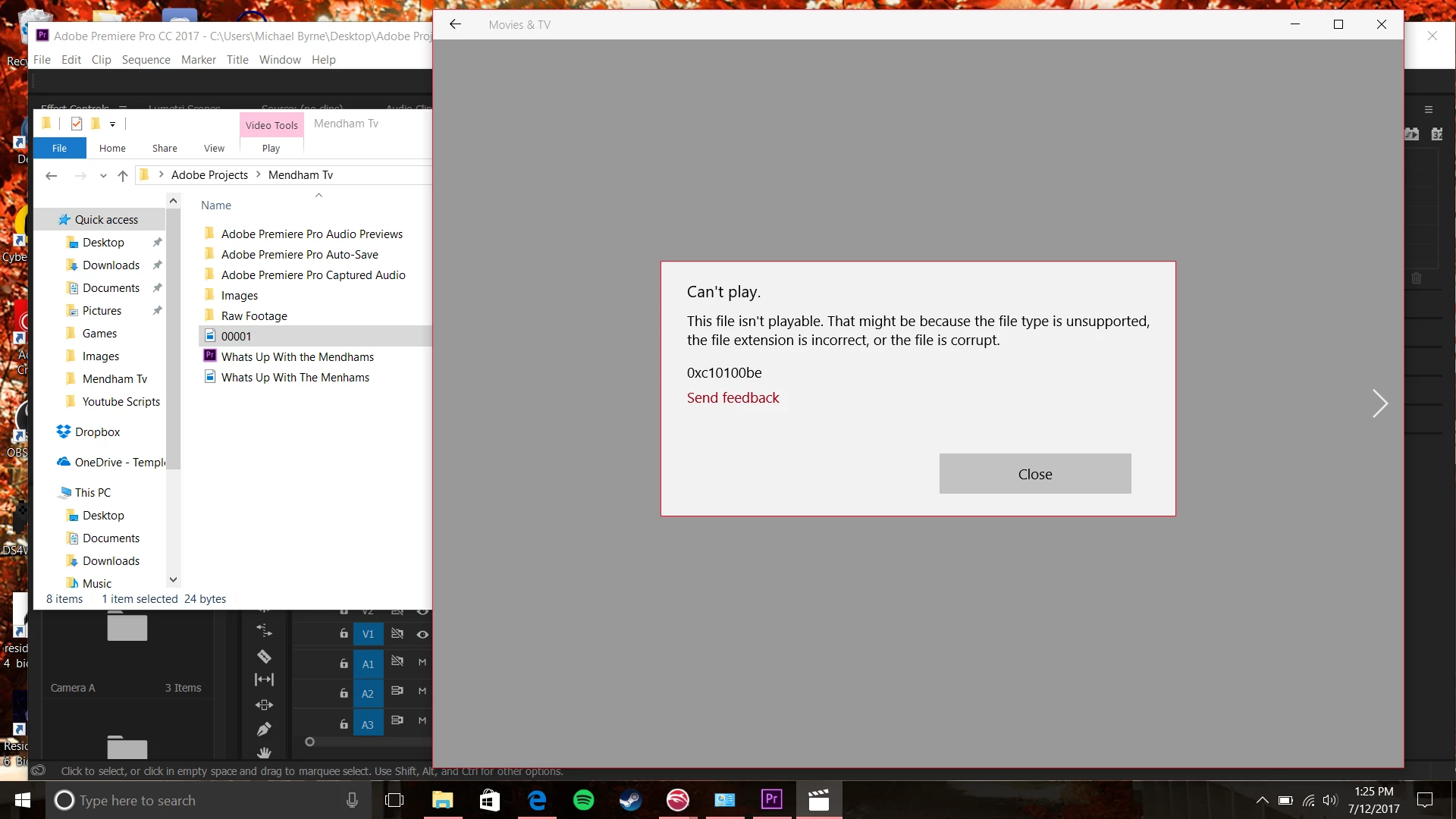This screenshot has width=1456, height=819.
Task: Close the Can't play error dialog
Action: (x=1034, y=474)
